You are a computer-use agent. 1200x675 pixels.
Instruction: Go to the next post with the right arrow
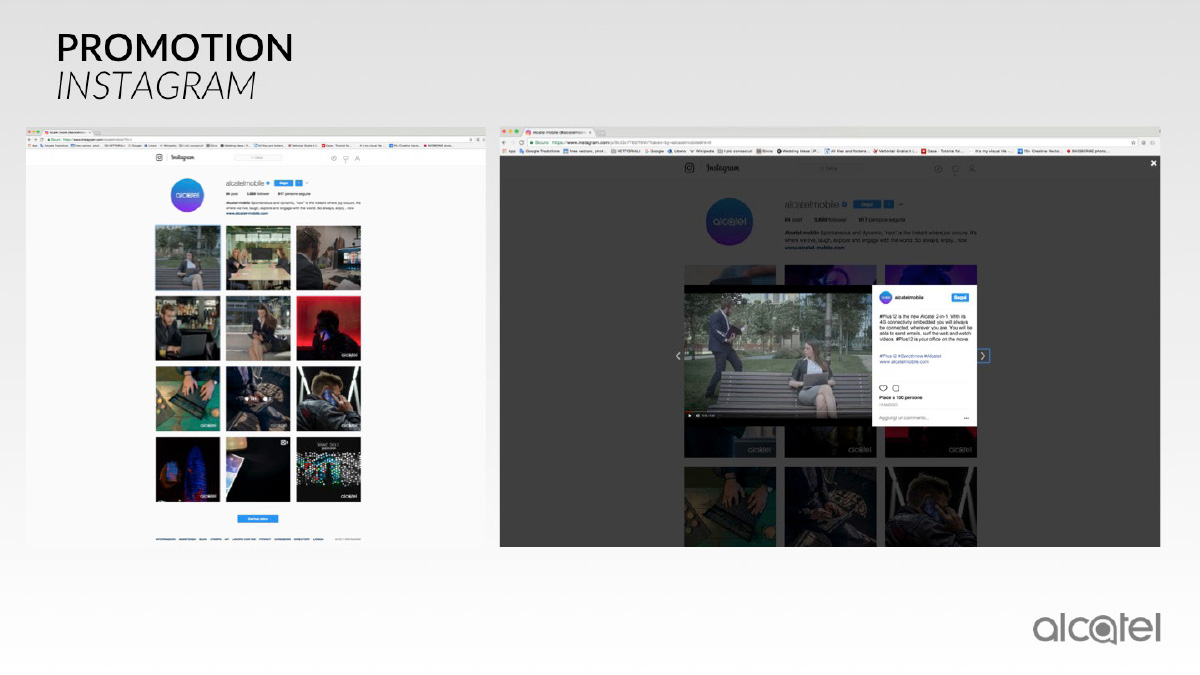point(983,356)
